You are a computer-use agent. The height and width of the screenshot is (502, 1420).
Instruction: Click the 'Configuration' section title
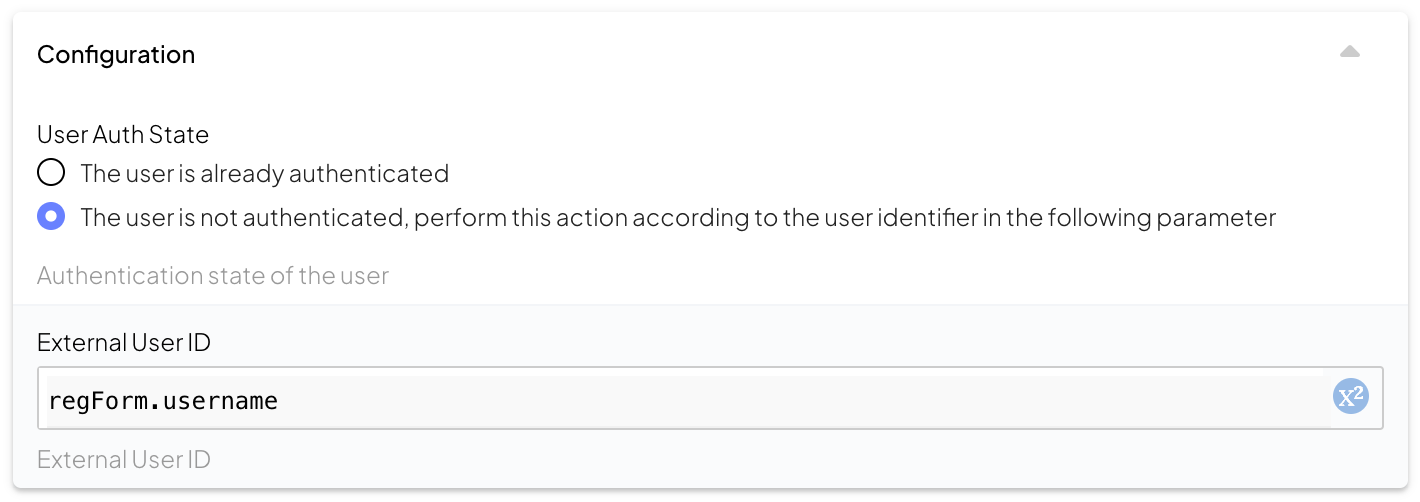(x=116, y=55)
